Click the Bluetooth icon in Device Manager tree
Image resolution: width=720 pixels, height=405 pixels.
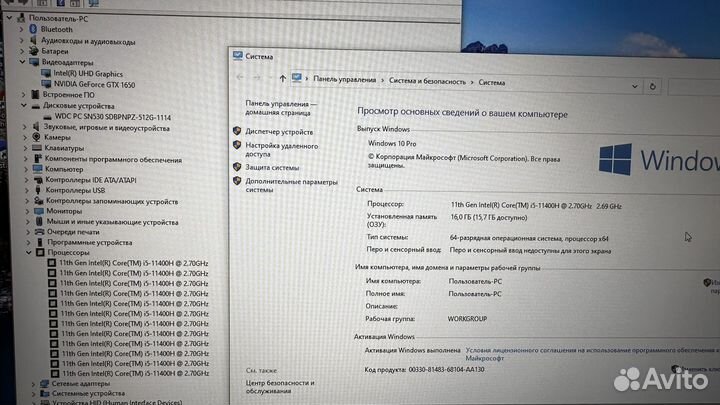[33, 29]
